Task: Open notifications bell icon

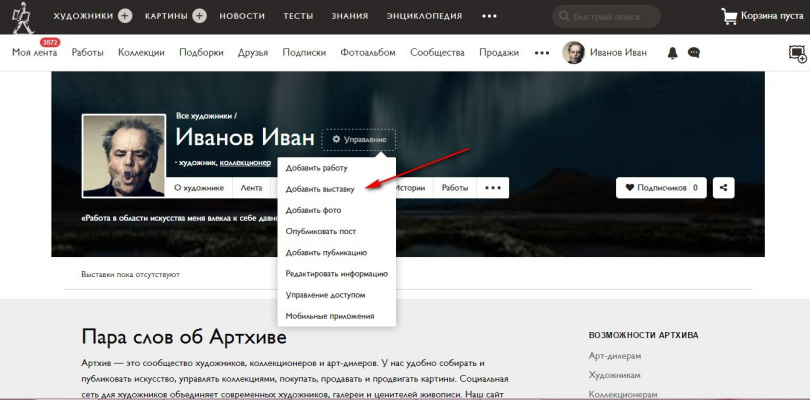Action: point(672,53)
